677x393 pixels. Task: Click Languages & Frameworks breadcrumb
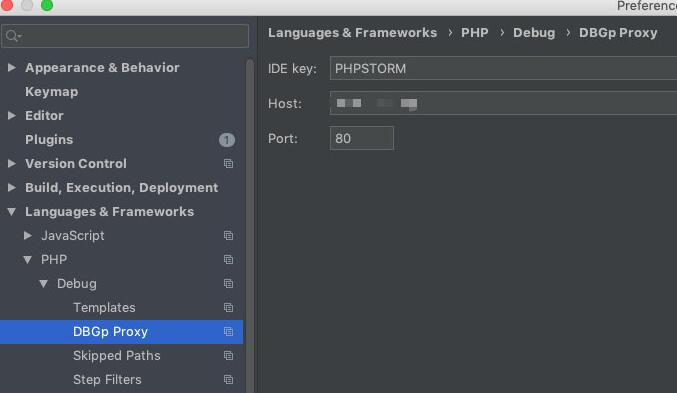(353, 33)
